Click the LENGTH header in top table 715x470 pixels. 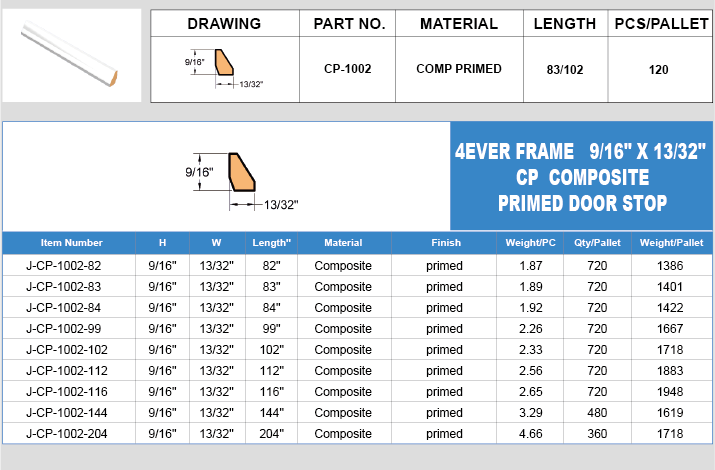click(565, 24)
